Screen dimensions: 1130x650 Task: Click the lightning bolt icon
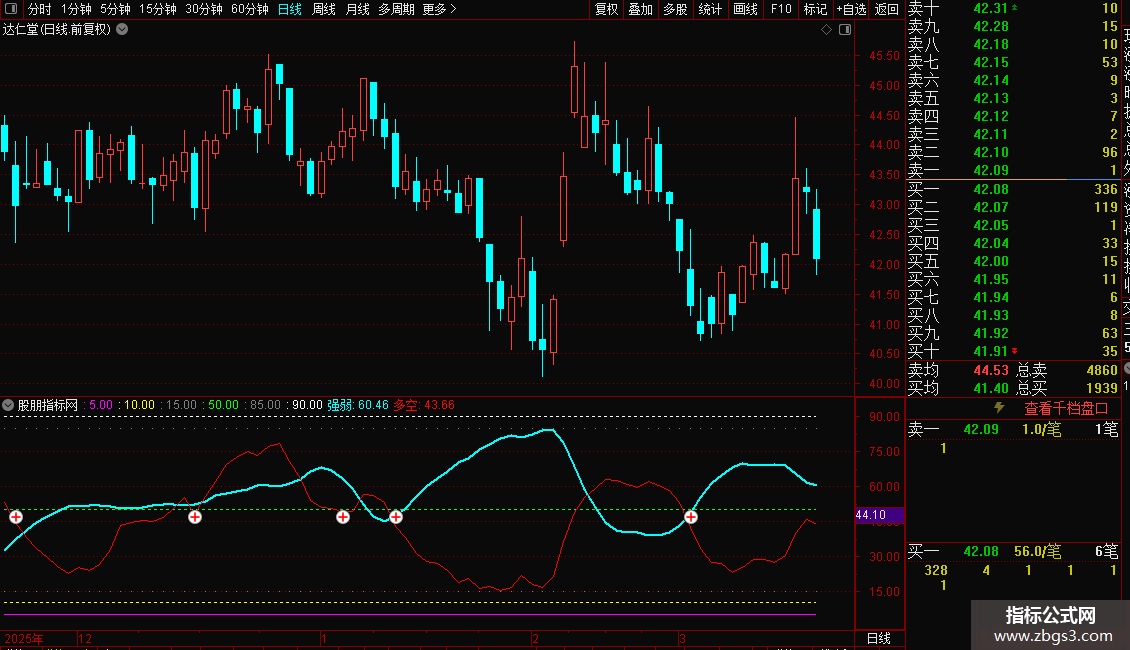pos(998,408)
